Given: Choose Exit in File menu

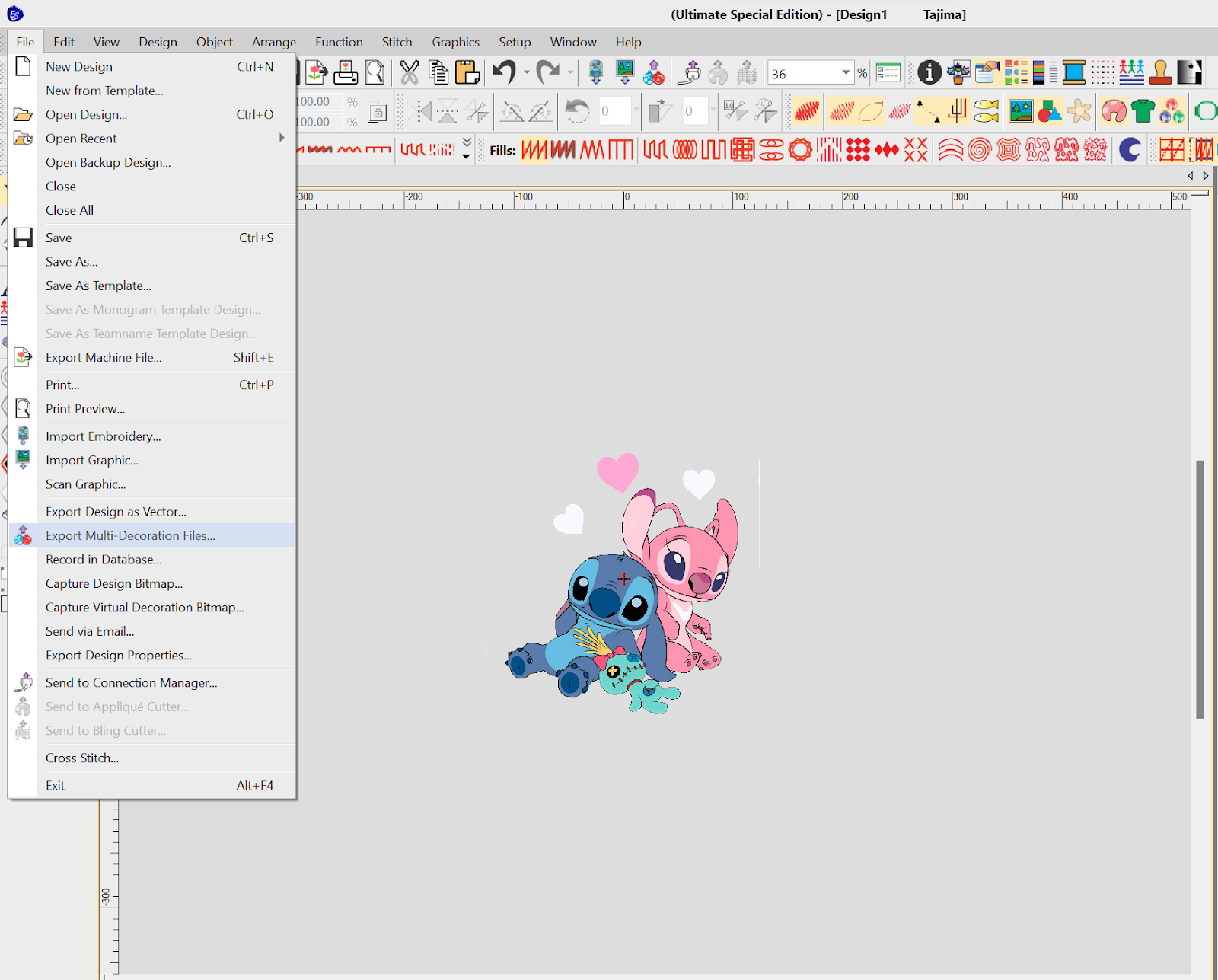Looking at the screenshot, I should click(x=151, y=785).
